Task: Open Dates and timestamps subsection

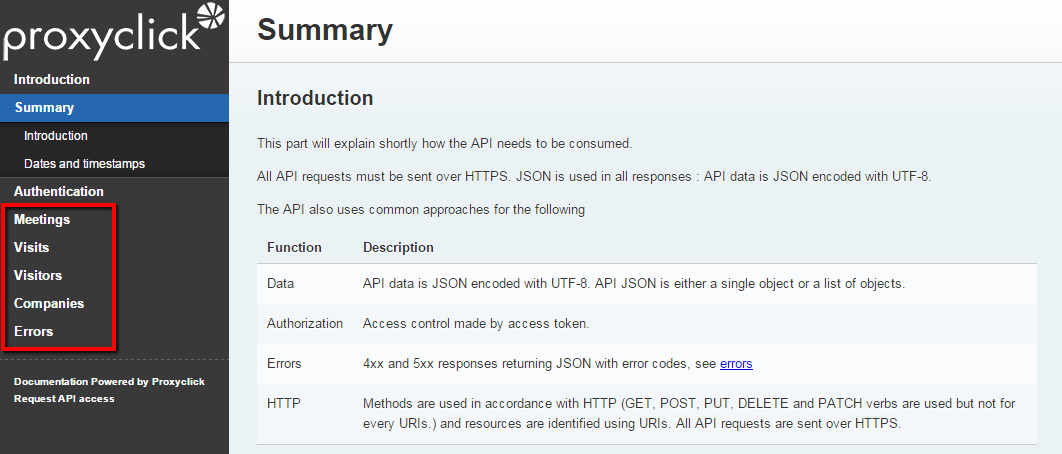Action: pos(85,163)
